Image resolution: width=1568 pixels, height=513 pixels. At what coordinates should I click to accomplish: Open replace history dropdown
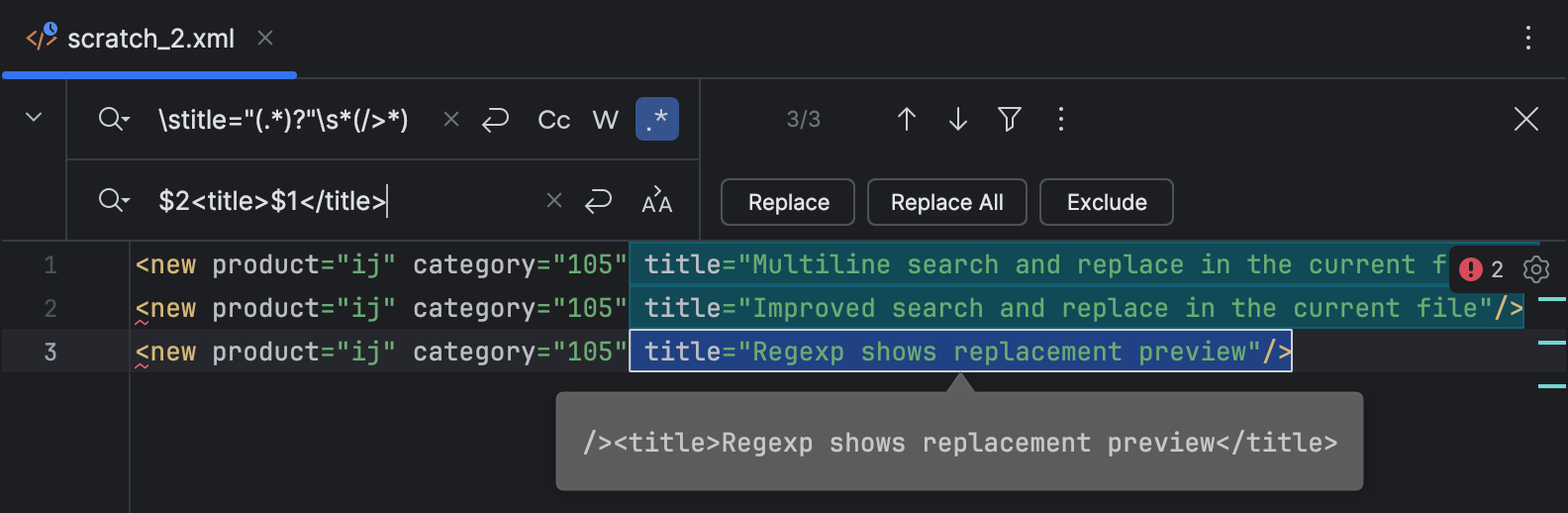pos(114,201)
